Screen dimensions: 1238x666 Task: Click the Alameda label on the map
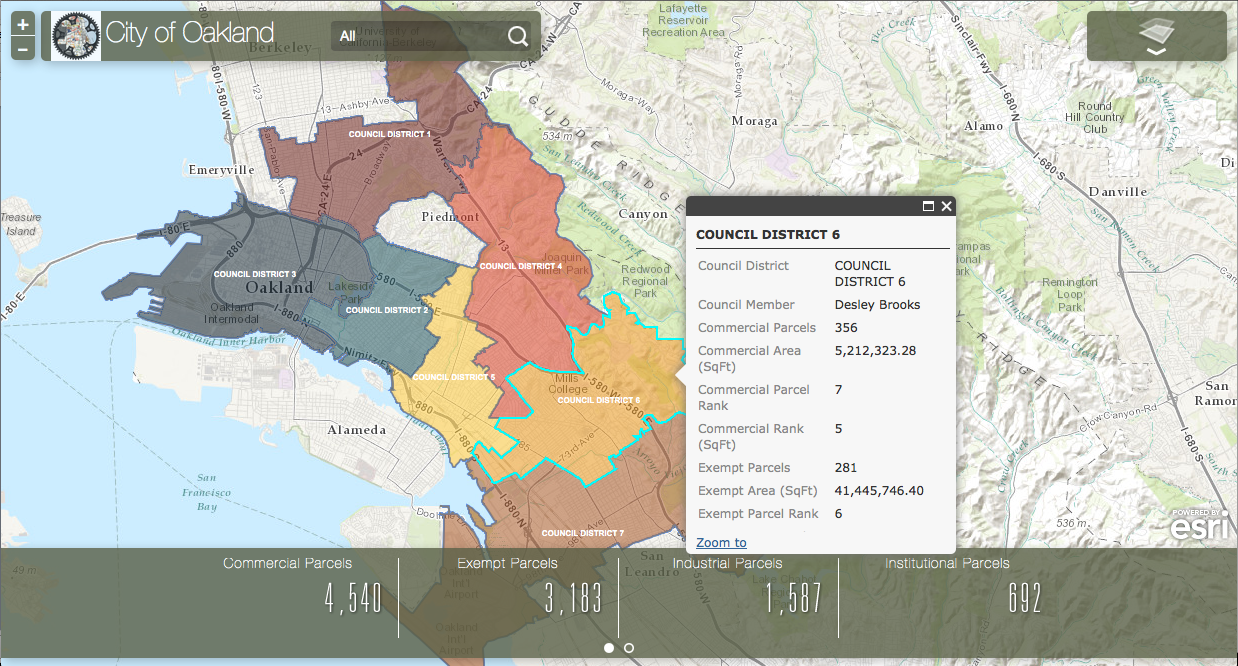(x=356, y=430)
